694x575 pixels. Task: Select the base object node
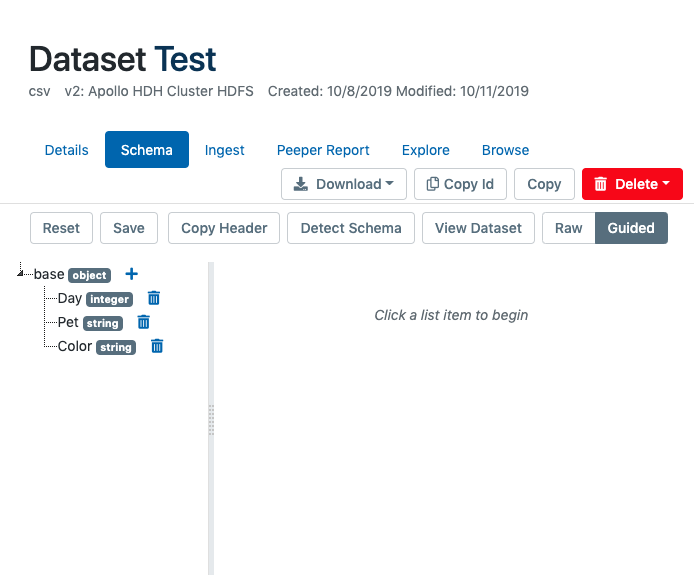coord(49,274)
